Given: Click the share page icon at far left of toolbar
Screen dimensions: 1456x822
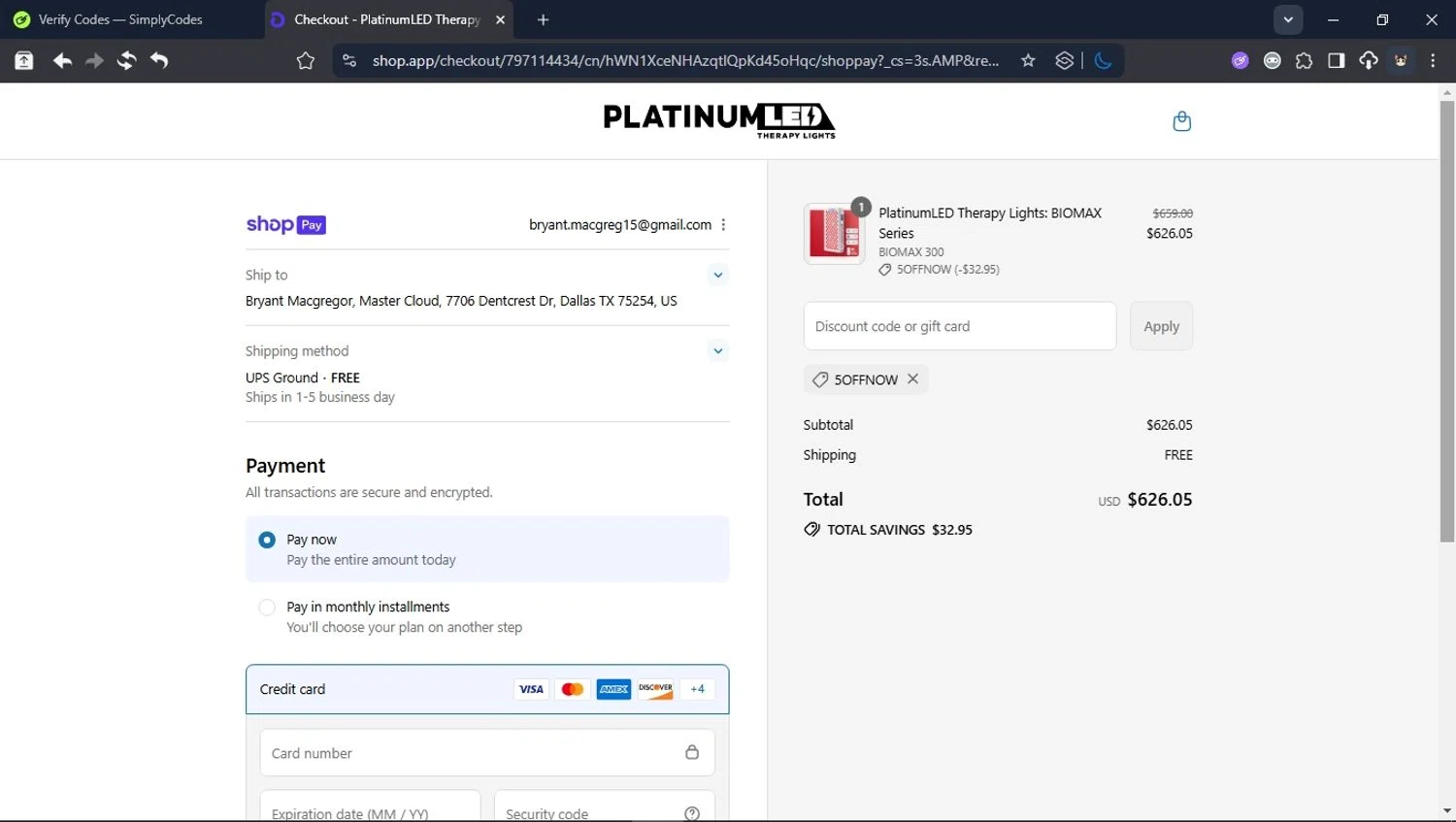Looking at the screenshot, I should (x=24, y=60).
